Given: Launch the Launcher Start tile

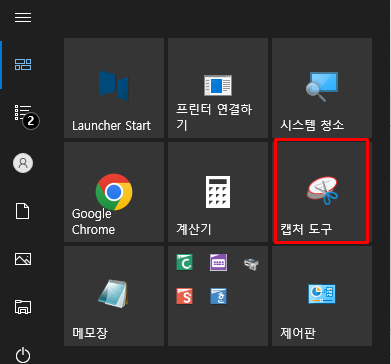Looking at the screenshot, I should click(x=114, y=88).
